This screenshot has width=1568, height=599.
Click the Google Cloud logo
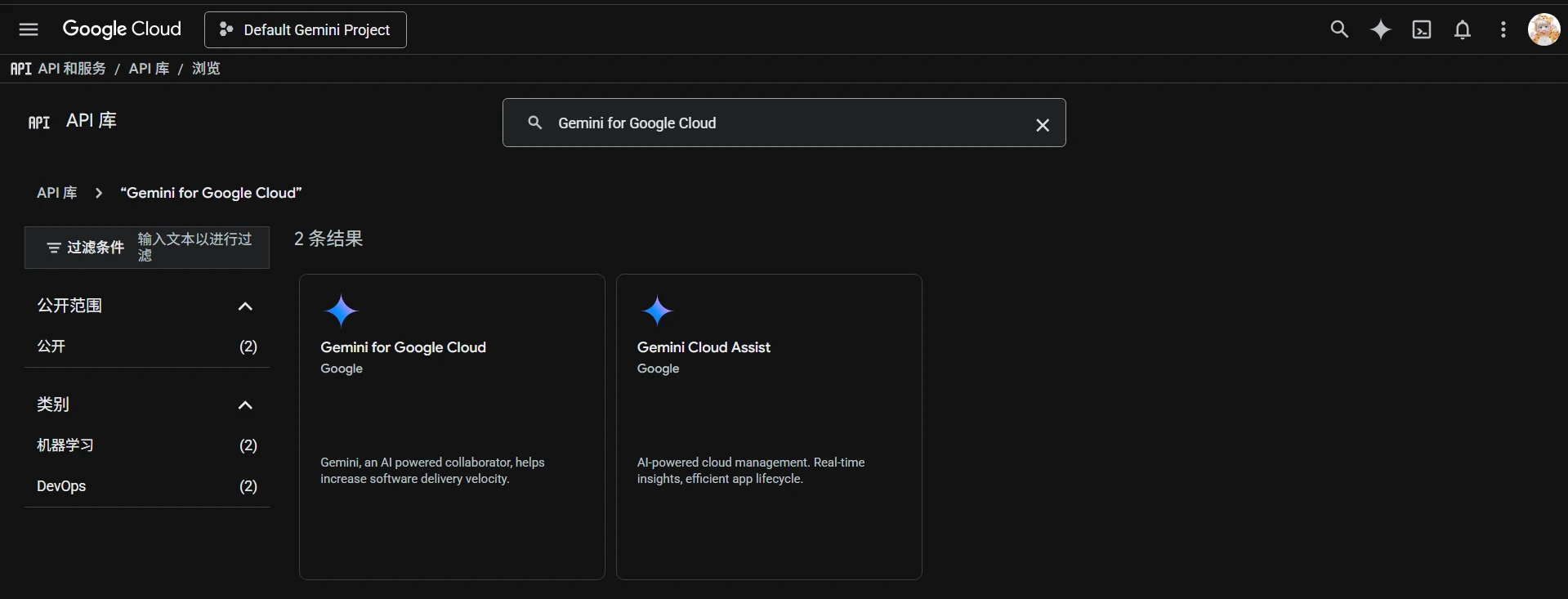[122, 29]
